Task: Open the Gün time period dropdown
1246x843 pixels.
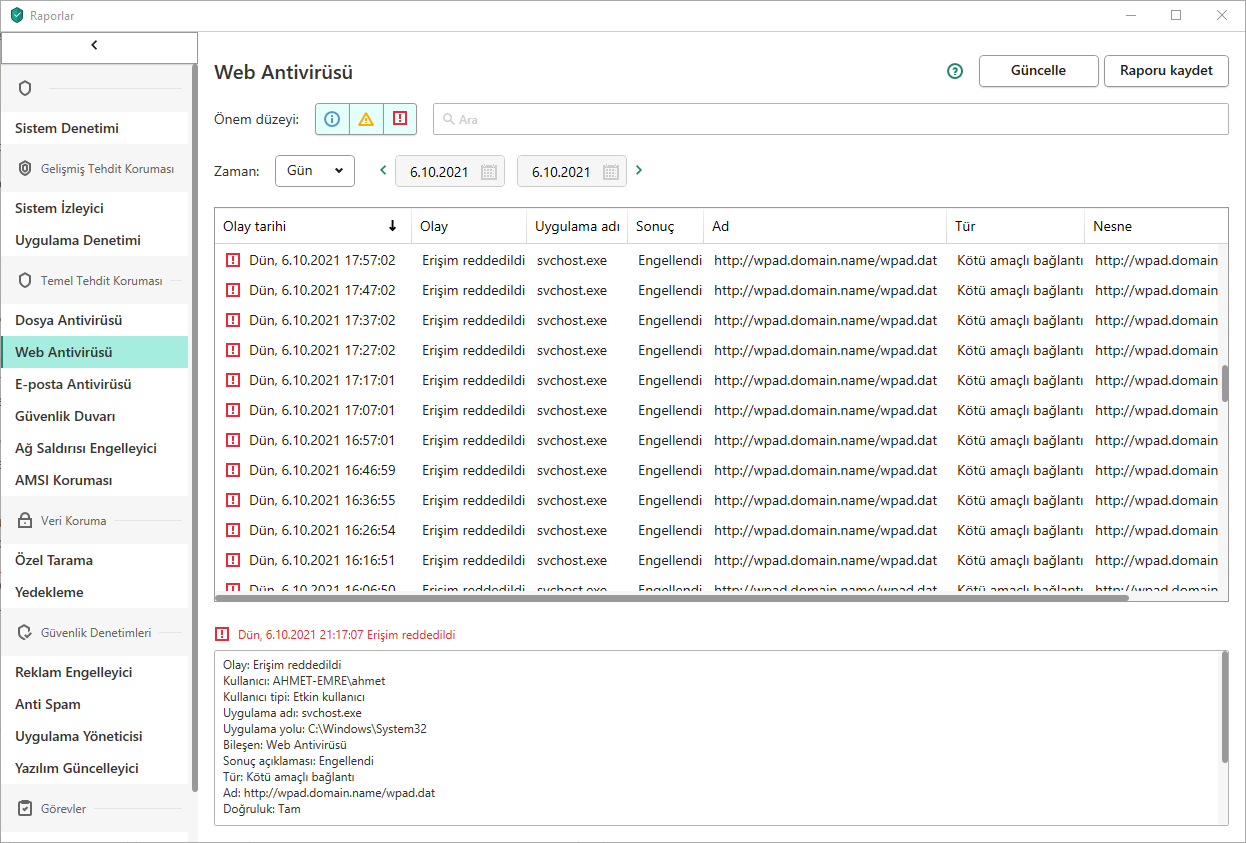Action: click(315, 171)
